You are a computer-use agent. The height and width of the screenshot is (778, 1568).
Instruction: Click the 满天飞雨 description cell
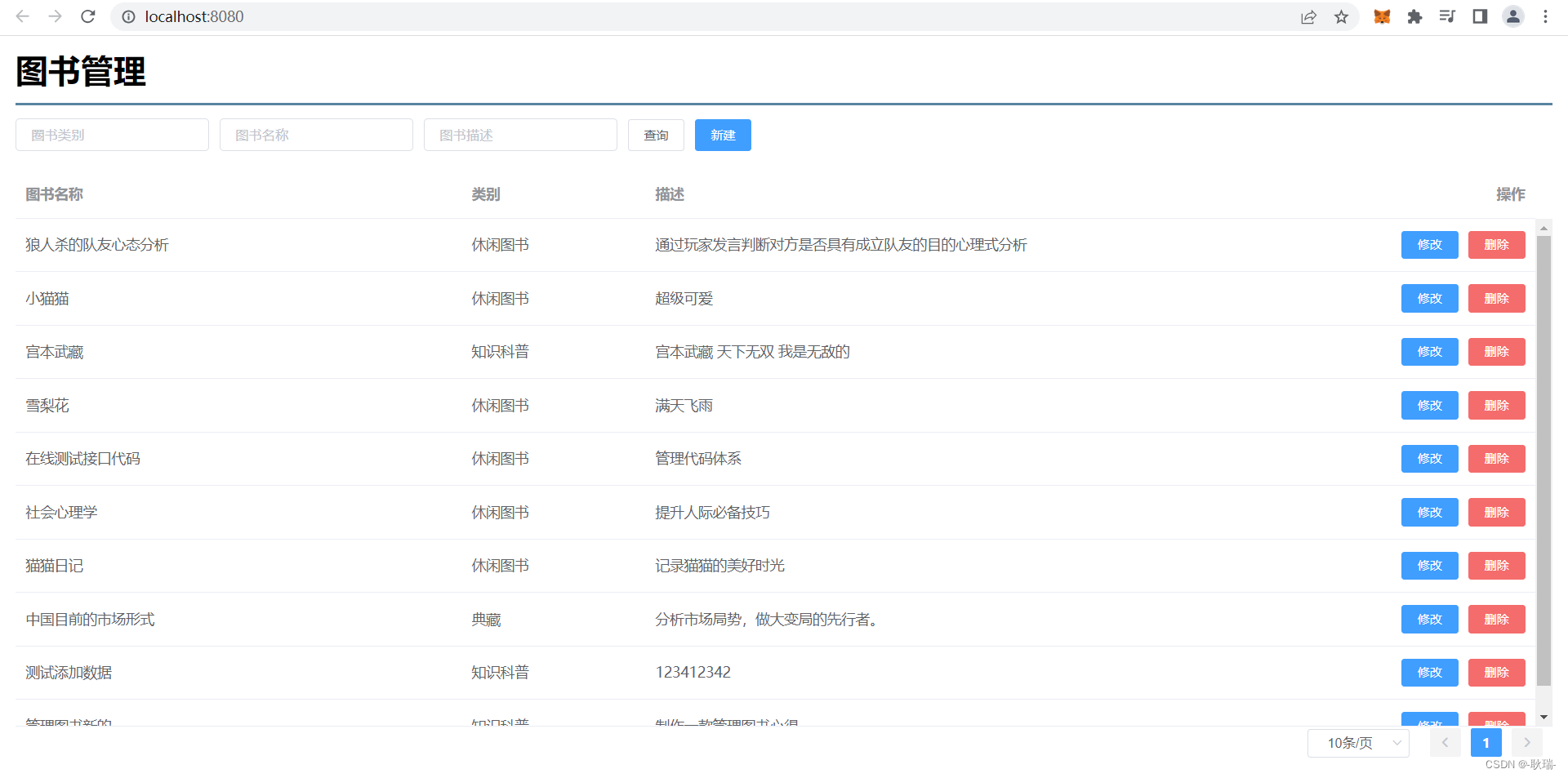click(x=684, y=405)
